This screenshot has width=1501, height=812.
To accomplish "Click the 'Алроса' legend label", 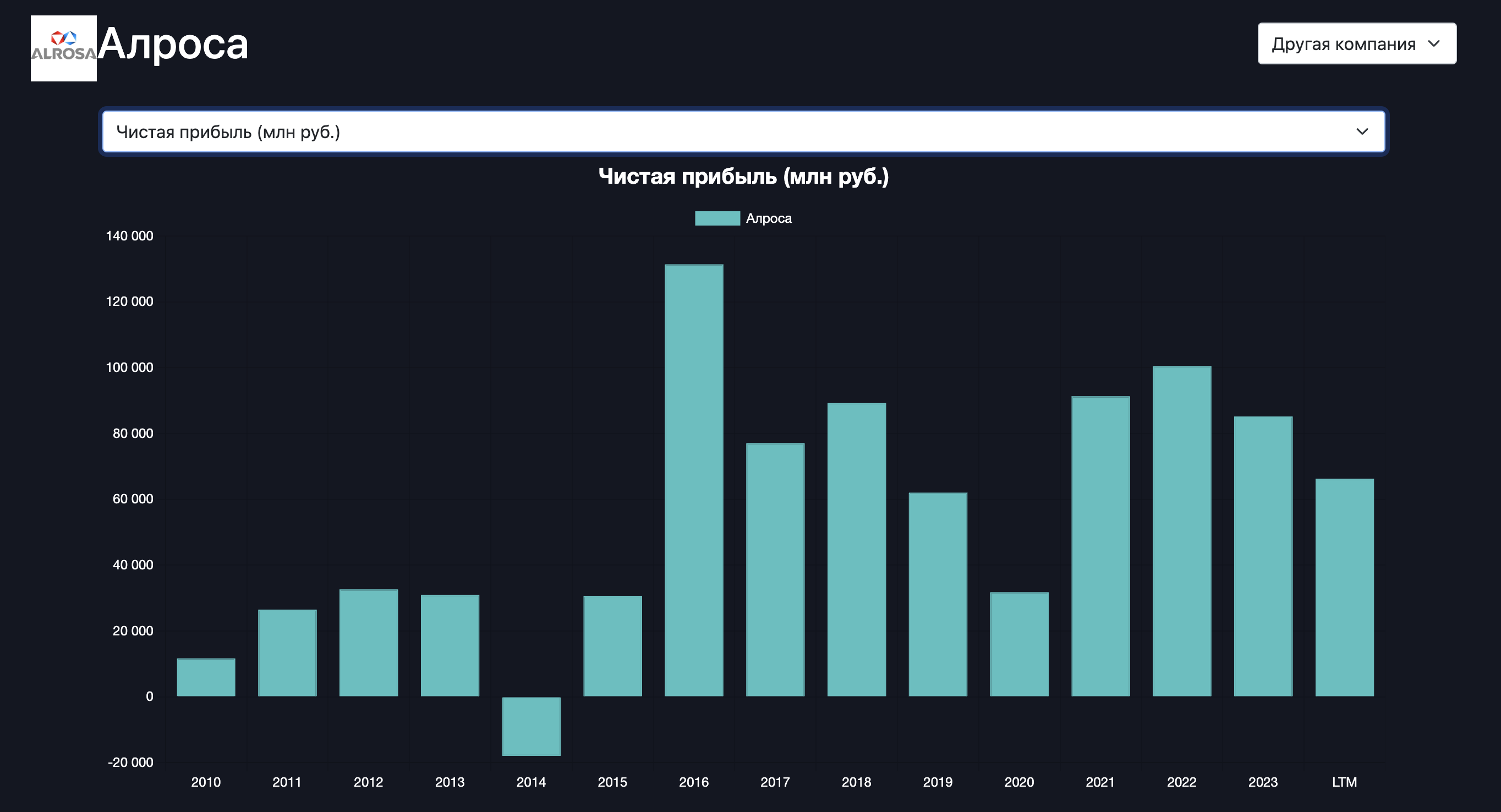I will coord(769,218).
